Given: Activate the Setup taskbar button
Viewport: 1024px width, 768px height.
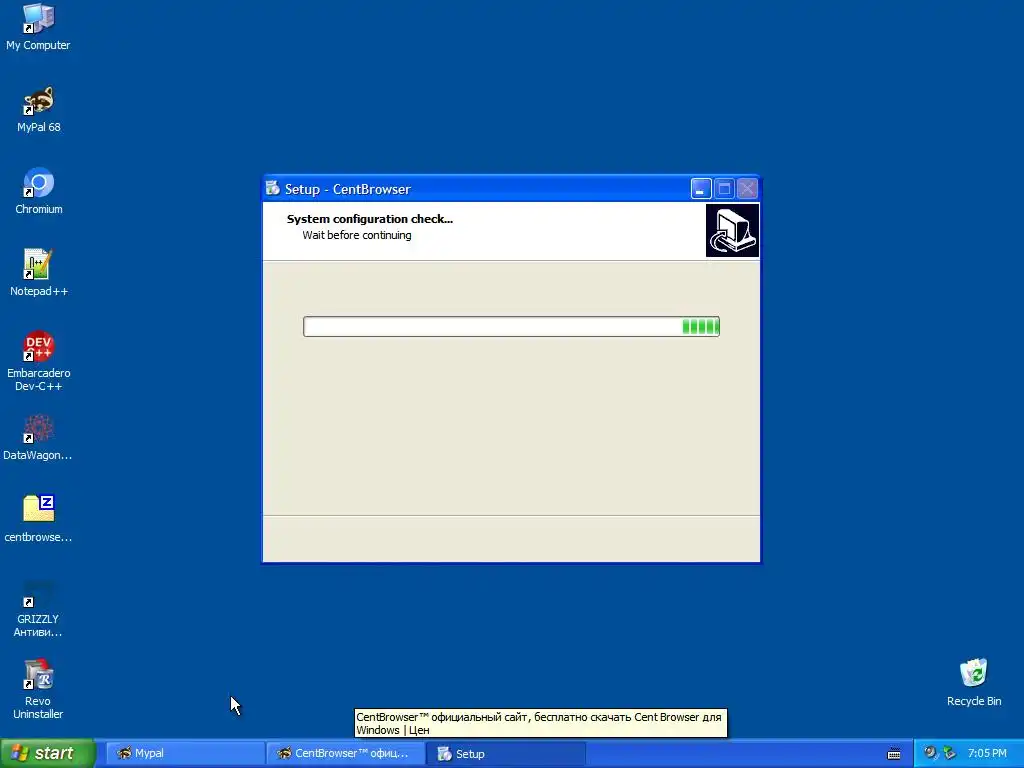Looking at the screenshot, I should 506,754.
